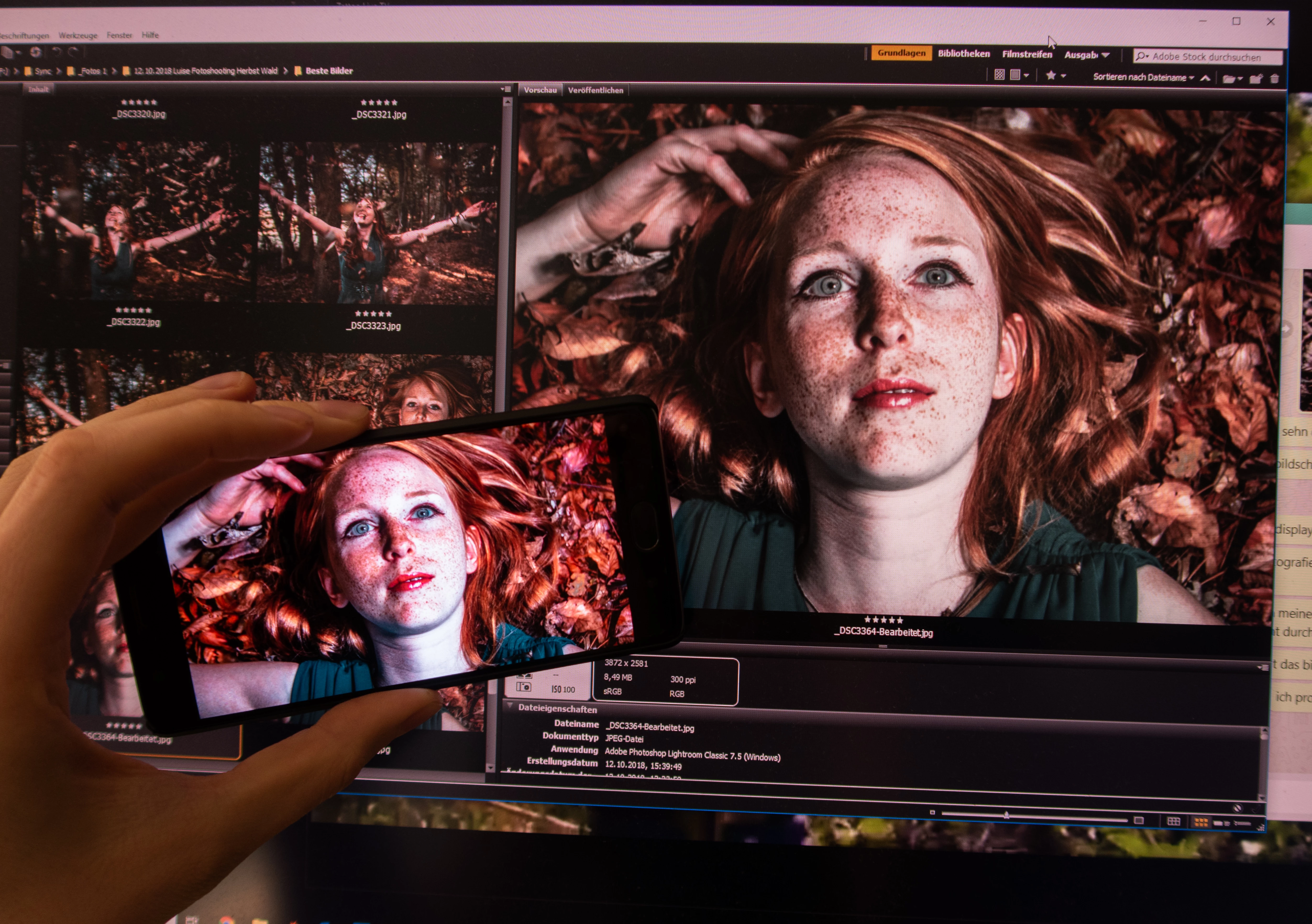
Task: Click the rotate counterclockwise arrow icon
Action: click(57, 52)
